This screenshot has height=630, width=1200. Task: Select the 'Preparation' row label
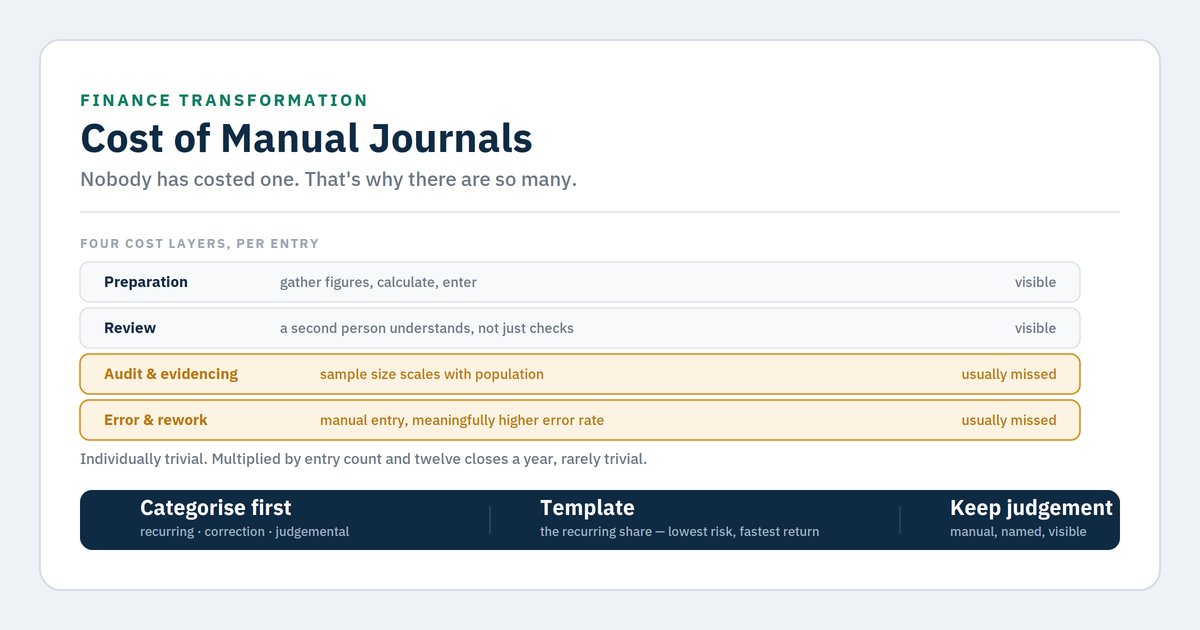(x=146, y=282)
